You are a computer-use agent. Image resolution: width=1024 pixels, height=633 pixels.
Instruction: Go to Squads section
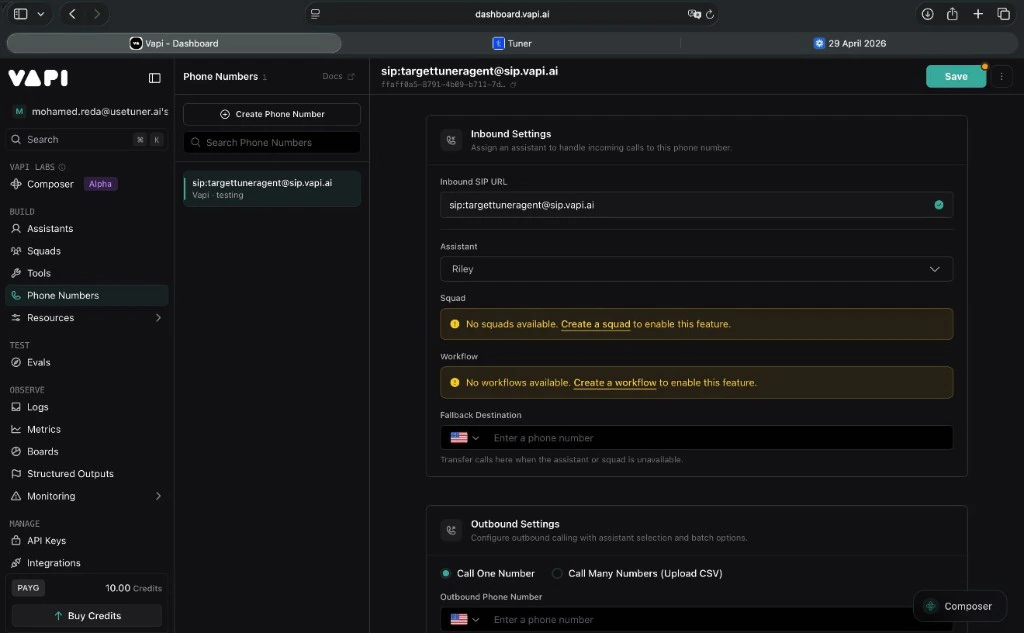[44, 251]
